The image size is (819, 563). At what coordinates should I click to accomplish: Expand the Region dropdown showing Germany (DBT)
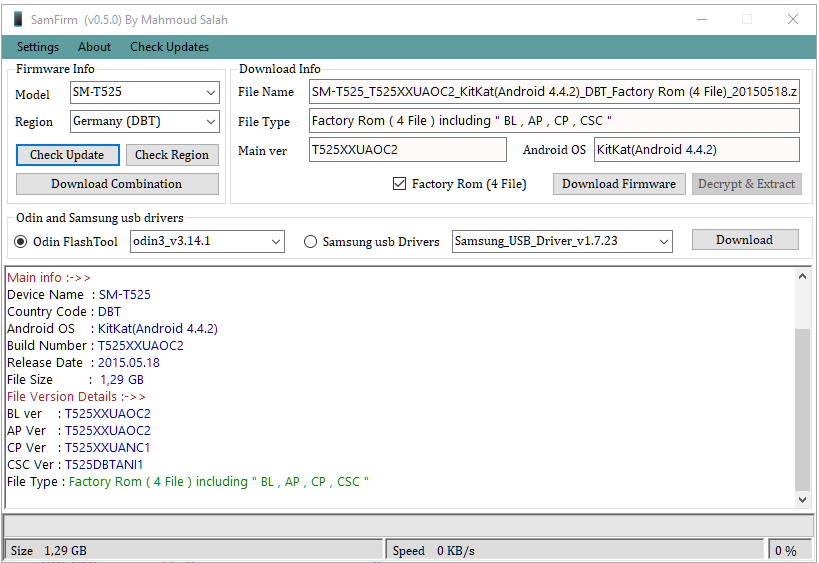click(145, 122)
